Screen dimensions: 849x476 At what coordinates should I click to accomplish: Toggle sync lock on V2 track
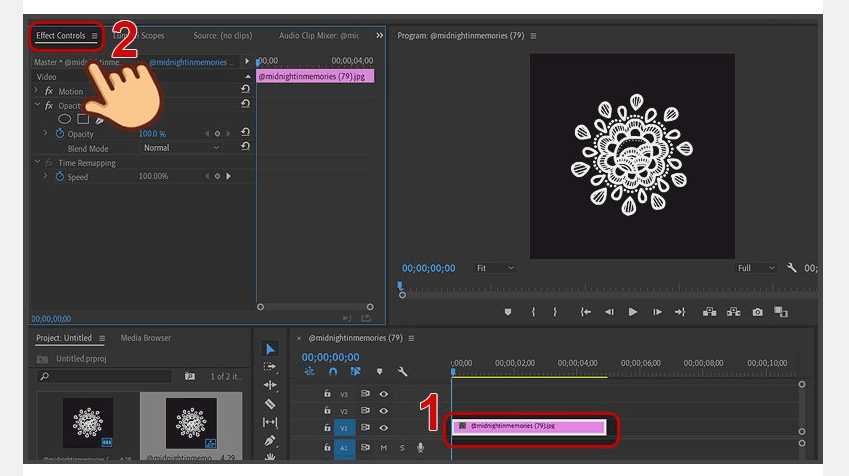coord(365,410)
